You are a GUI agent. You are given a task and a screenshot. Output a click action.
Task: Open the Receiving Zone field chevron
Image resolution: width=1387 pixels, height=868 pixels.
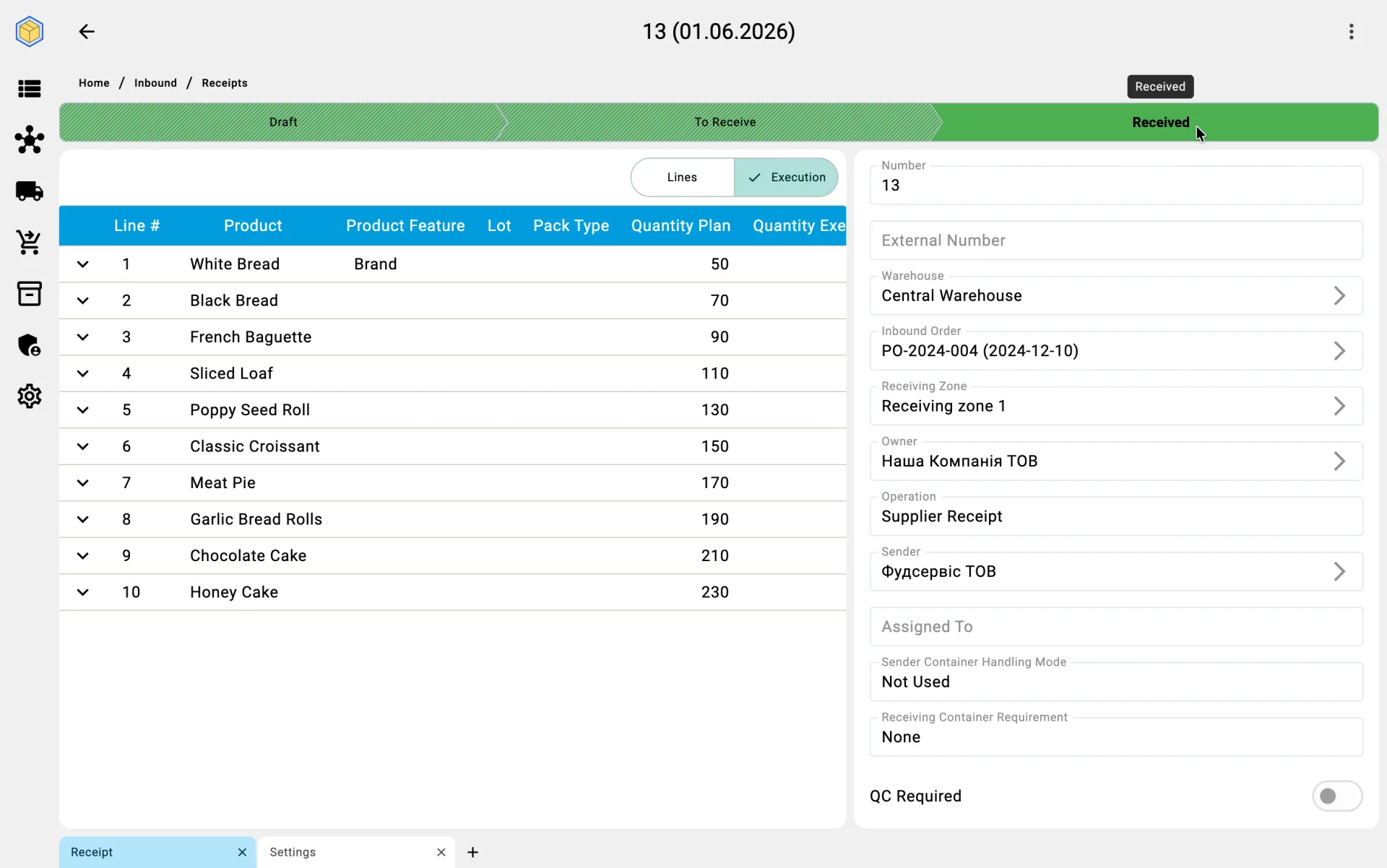click(x=1339, y=406)
